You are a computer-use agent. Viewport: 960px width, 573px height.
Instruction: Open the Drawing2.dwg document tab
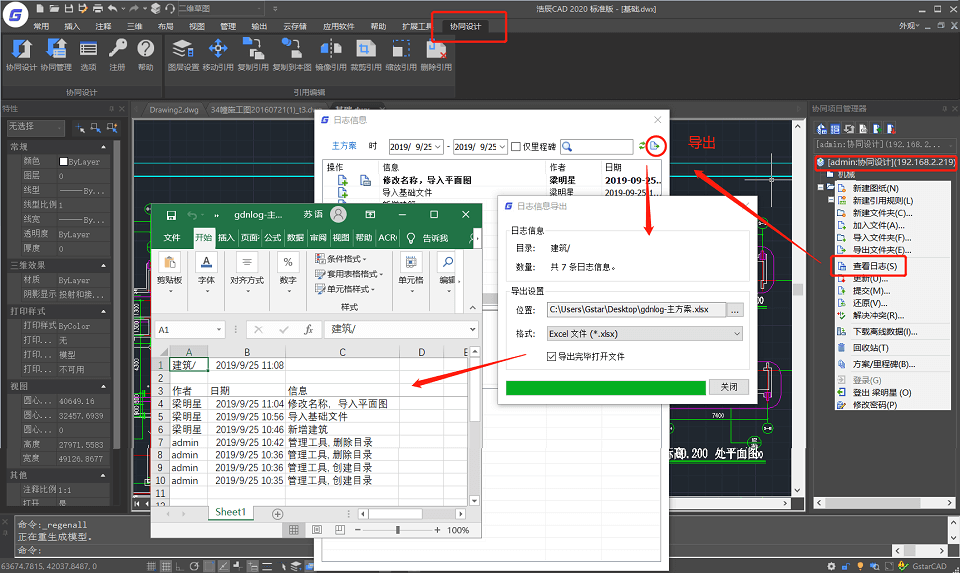tap(174, 110)
